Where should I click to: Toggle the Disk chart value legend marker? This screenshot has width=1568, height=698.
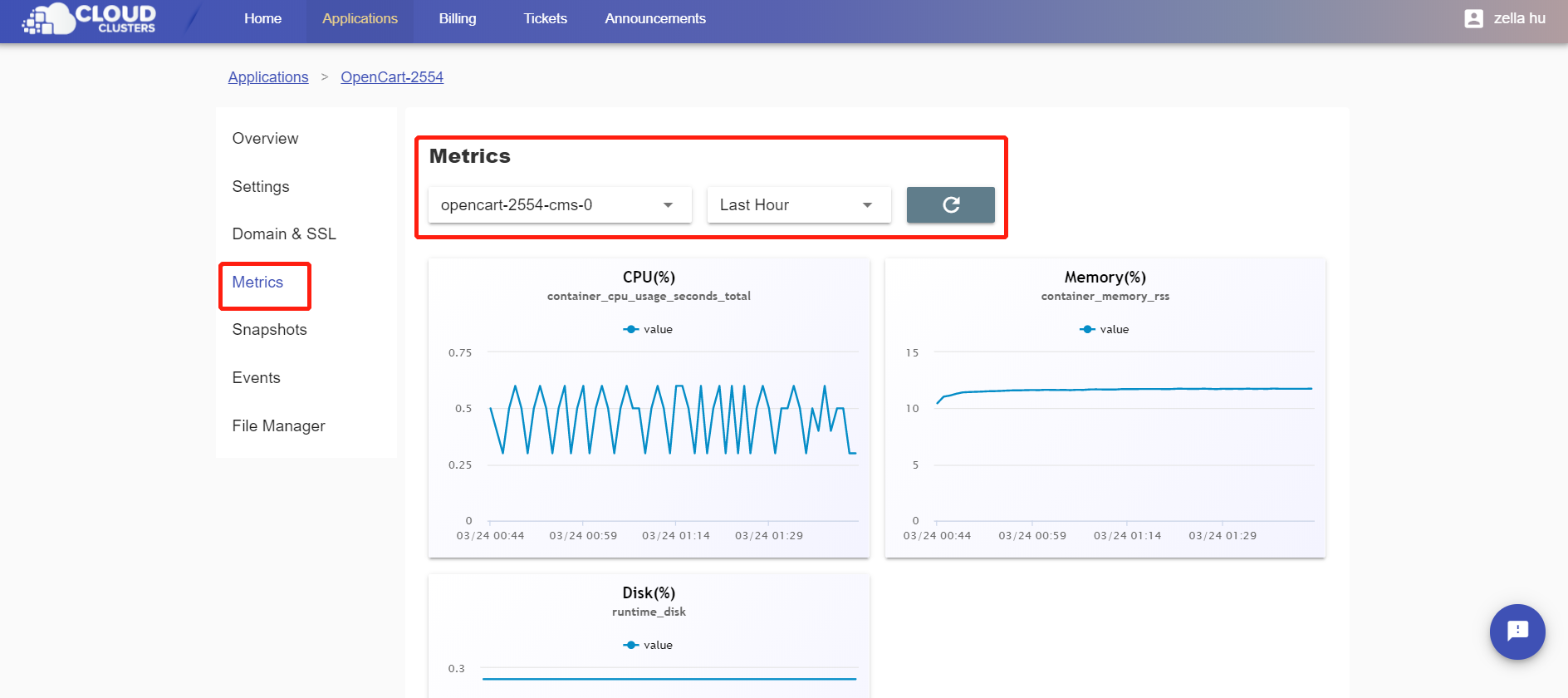point(631,645)
